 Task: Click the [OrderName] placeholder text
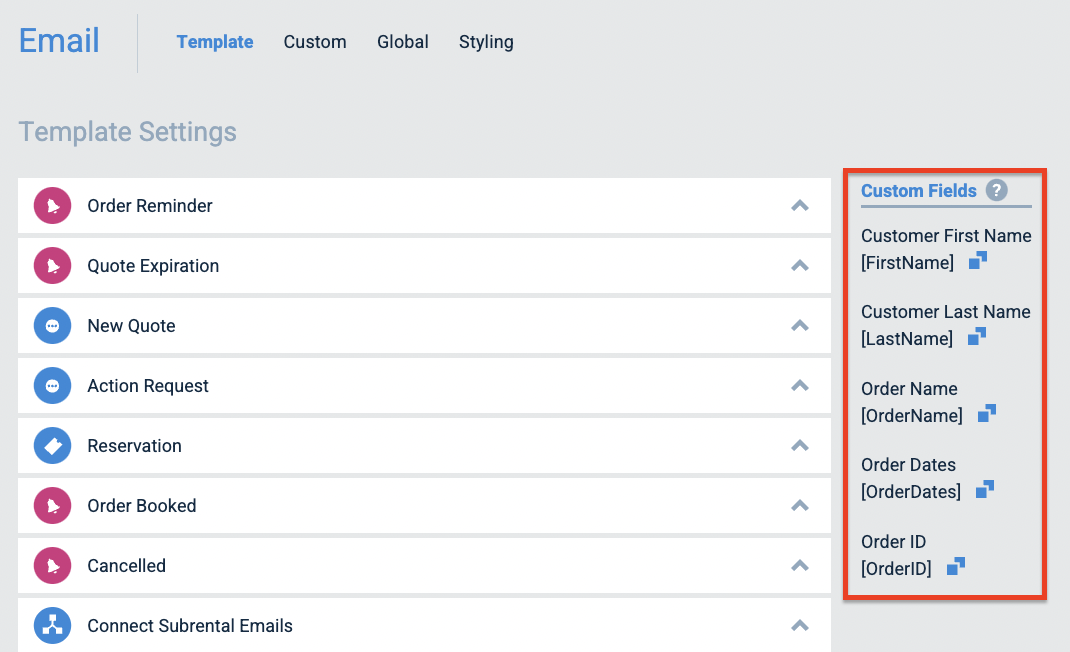click(x=912, y=416)
